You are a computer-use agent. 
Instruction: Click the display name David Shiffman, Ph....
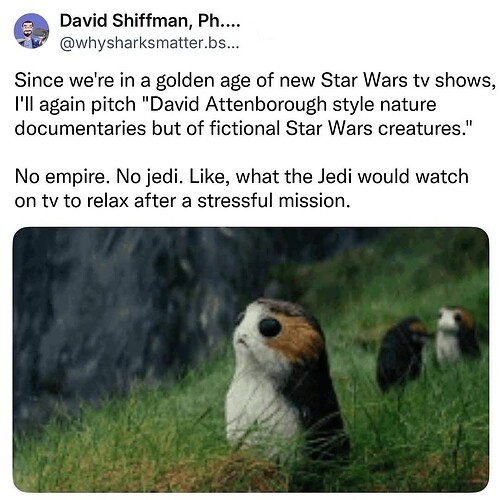tap(150, 21)
